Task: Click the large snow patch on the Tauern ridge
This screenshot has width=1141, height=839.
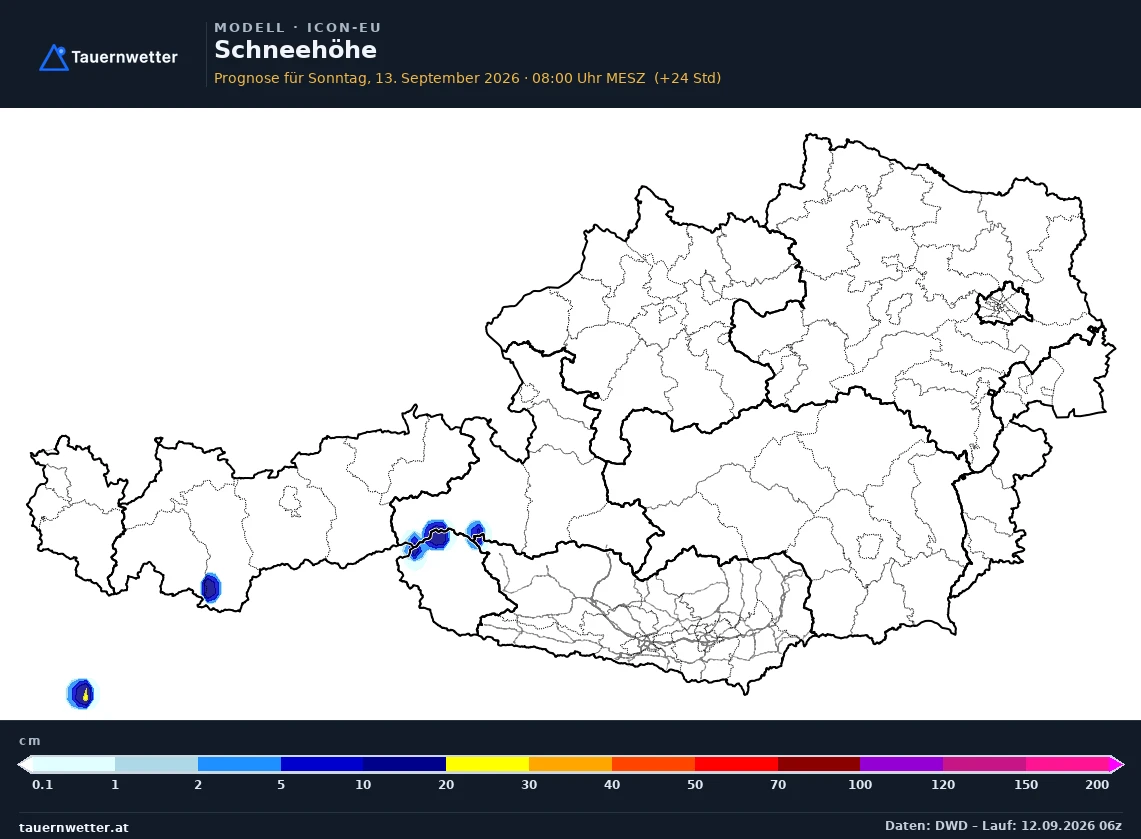Action: pos(435,536)
